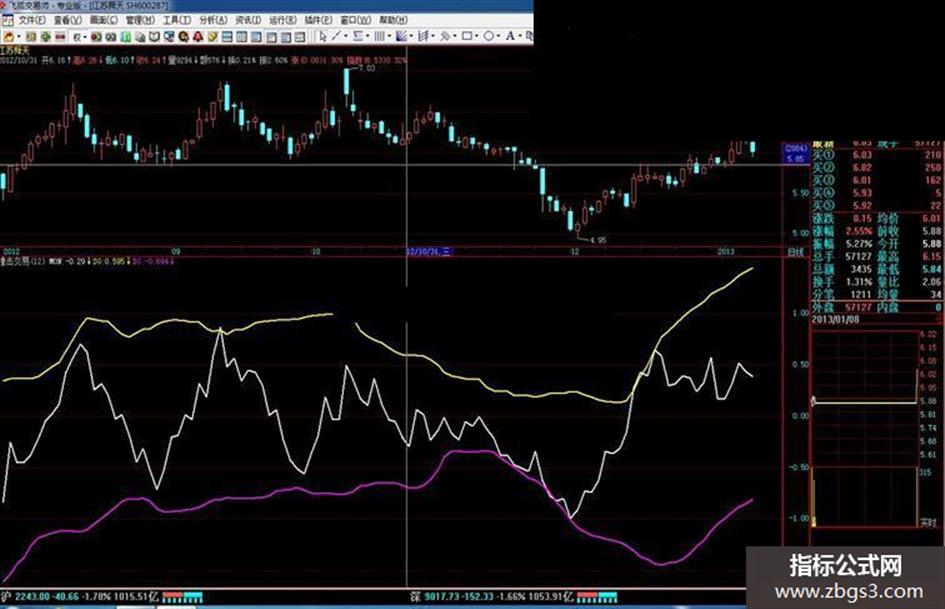
Task: Click the 4.95 low price label
Action: click(598, 240)
